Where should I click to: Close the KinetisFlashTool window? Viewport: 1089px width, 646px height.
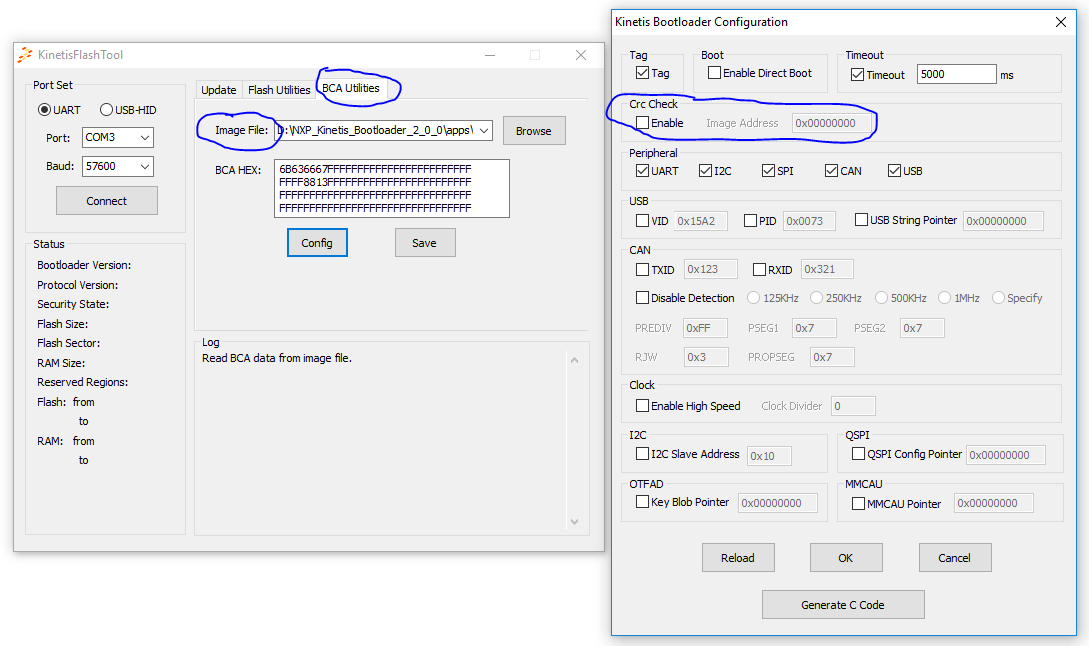pyautogui.click(x=581, y=55)
